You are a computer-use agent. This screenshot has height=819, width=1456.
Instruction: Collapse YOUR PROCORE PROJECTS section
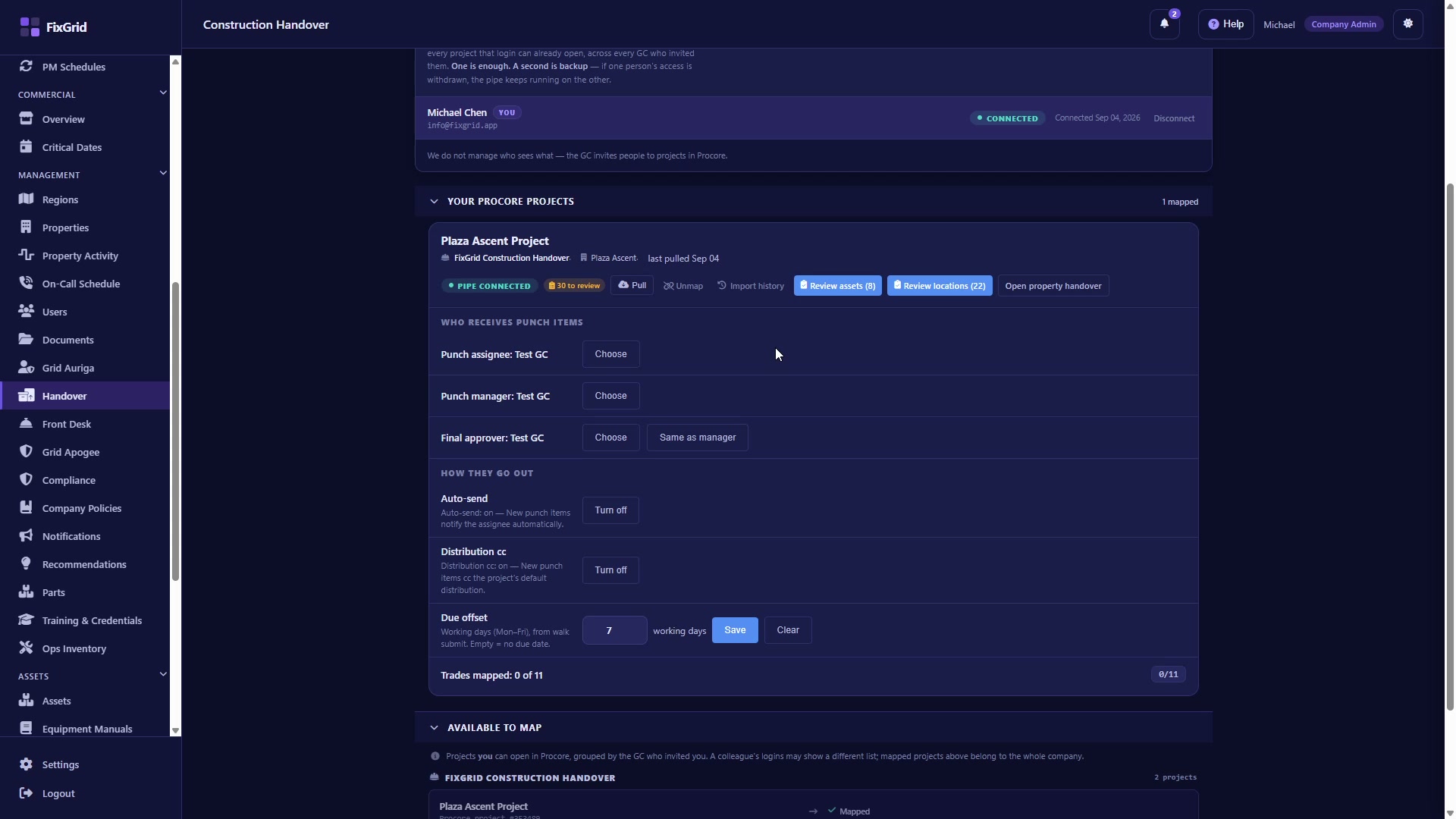[x=434, y=202]
